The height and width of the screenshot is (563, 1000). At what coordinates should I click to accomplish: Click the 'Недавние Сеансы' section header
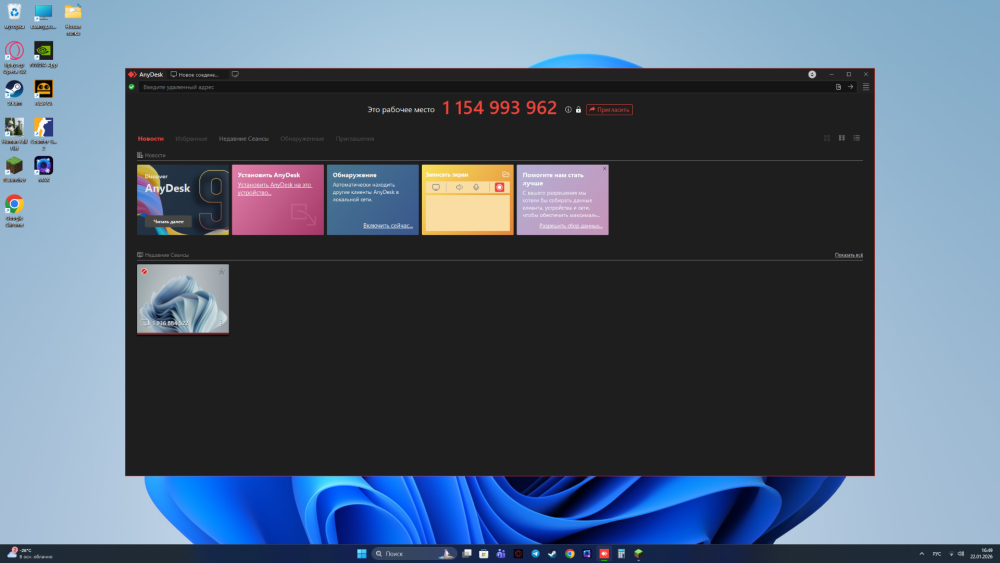coord(163,255)
